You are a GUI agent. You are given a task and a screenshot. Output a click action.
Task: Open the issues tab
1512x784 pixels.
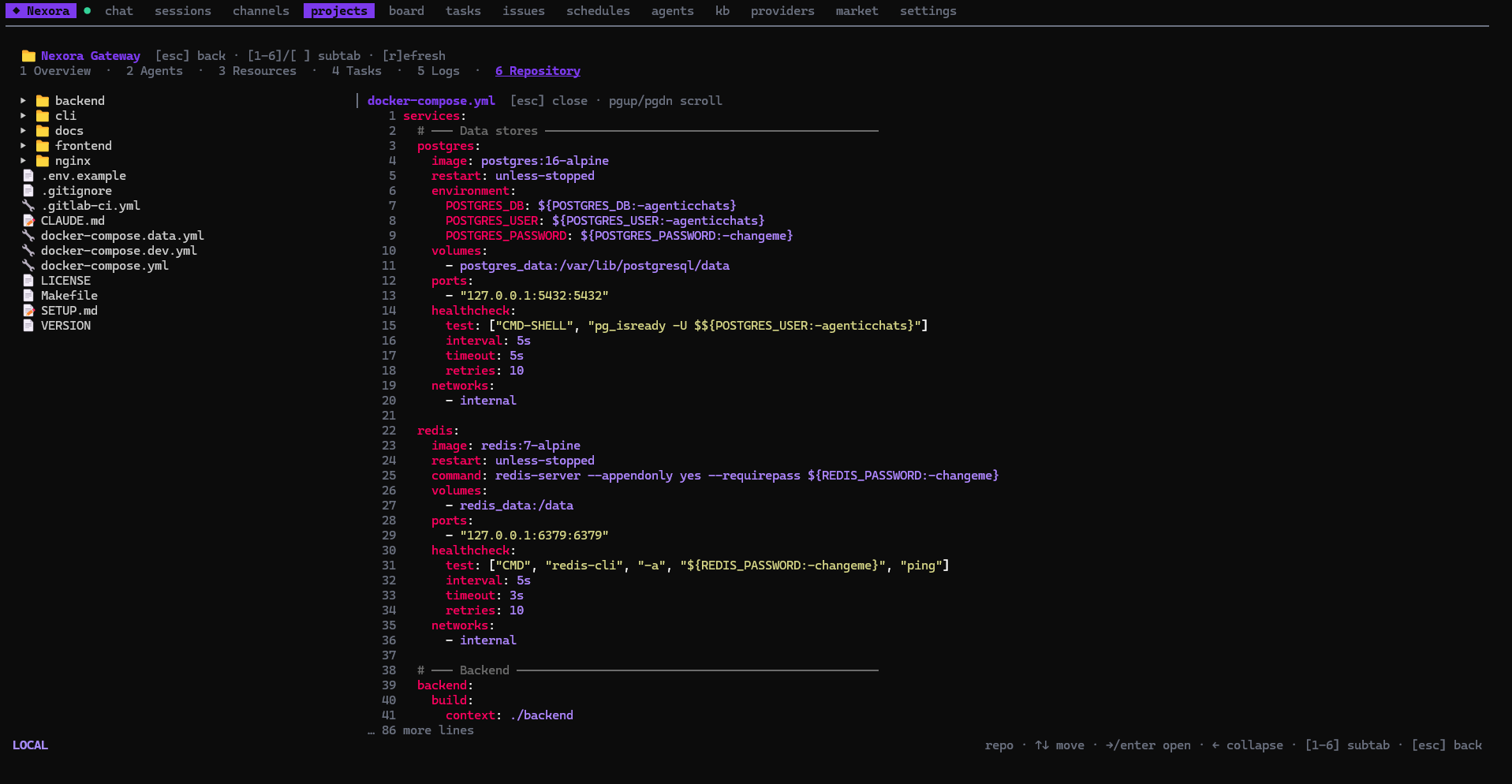pos(524,11)
